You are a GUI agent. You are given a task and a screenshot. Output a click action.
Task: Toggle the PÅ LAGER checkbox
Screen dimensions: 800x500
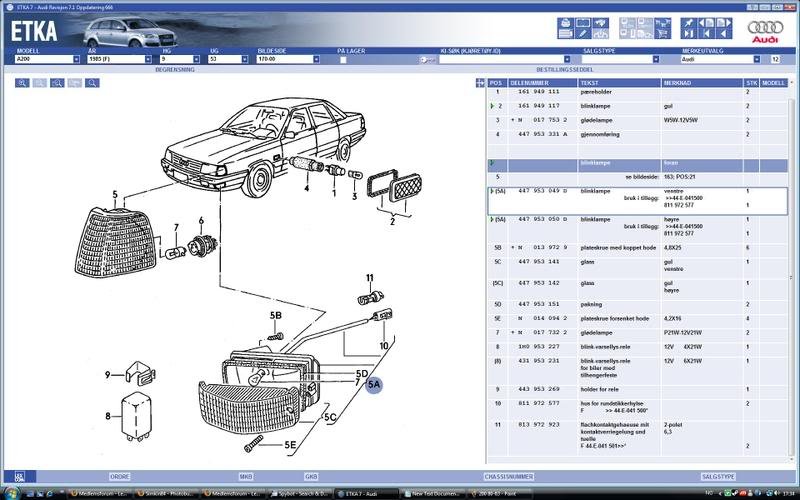point(342,59)
